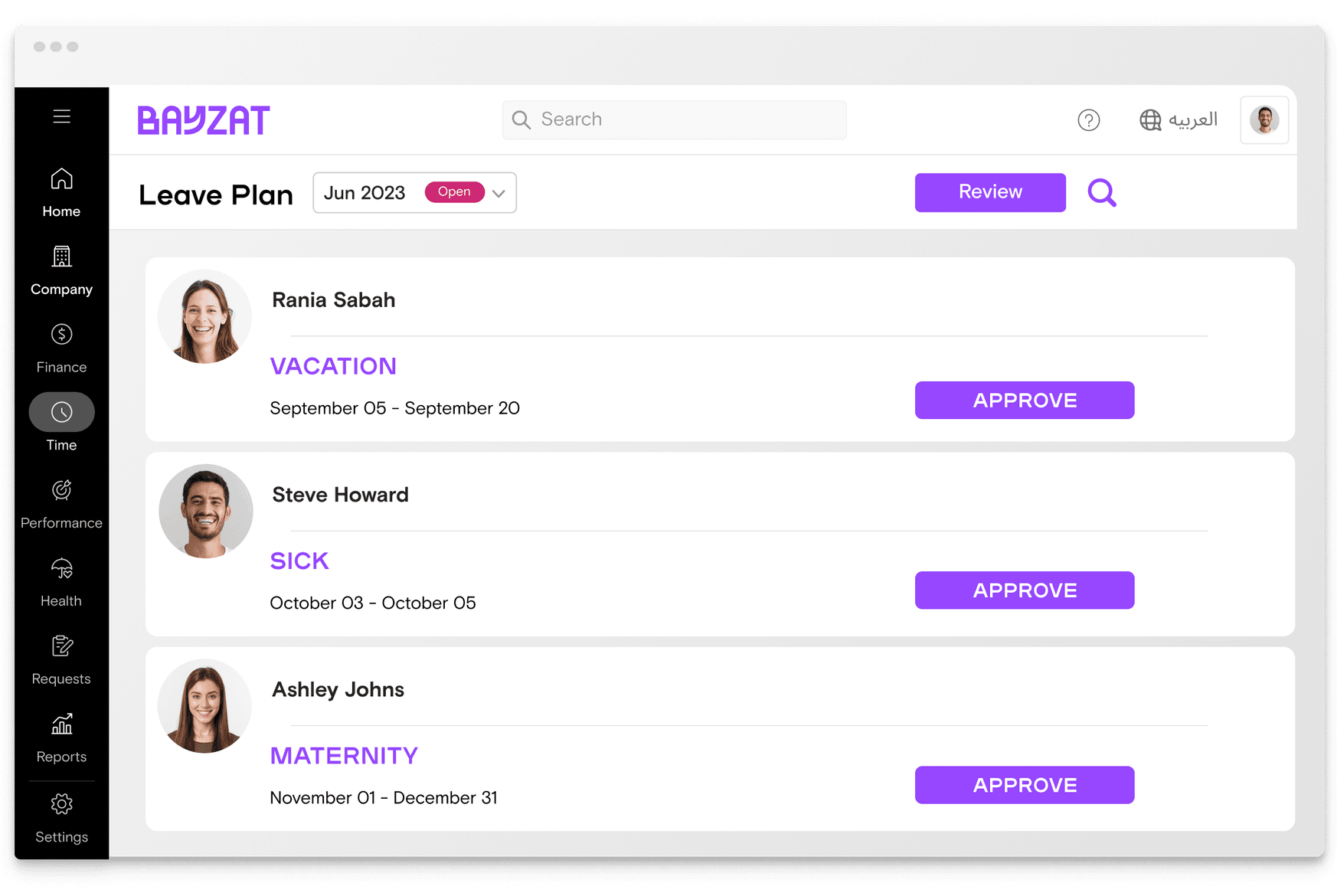
Task: Click the Open status badge
Action: [454, 191]
